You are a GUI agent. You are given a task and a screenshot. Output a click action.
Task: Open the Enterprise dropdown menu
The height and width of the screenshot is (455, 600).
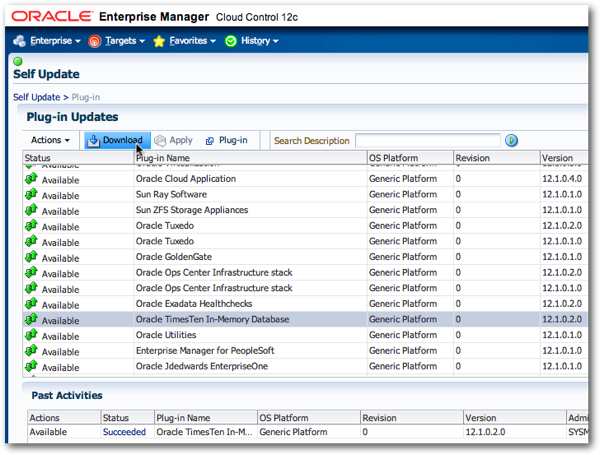tap(55, 41)
